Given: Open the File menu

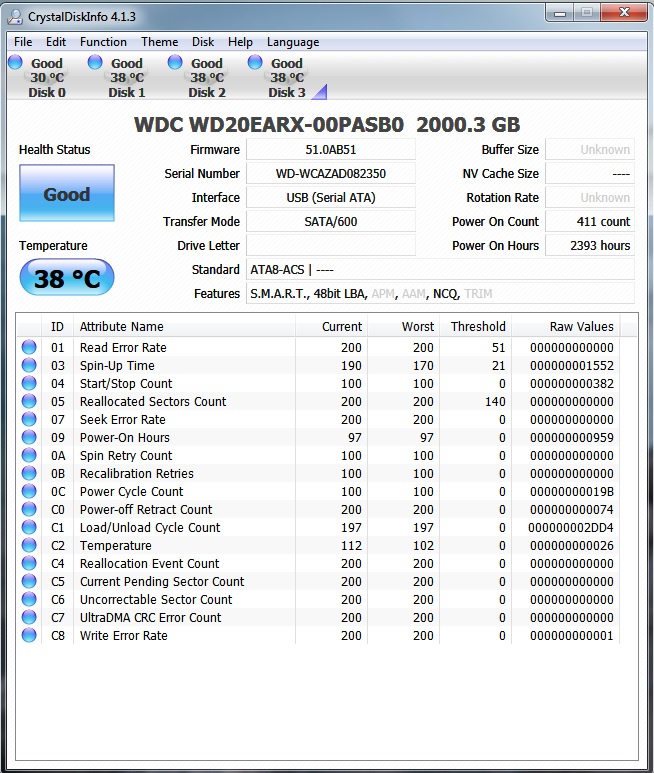Looking at the screenshot, I should click(23, 42).
